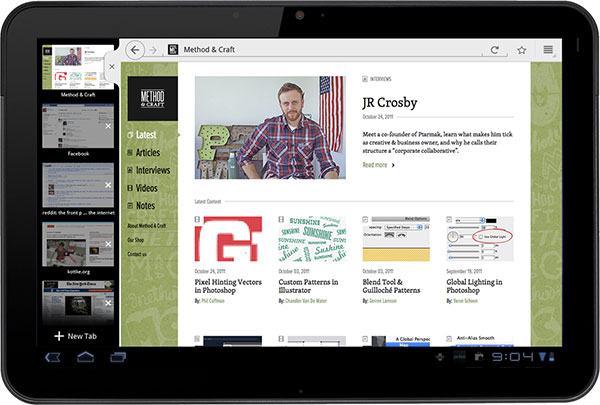Click the 'October 24, 2011' date under JR Crosby

(378, 117)
